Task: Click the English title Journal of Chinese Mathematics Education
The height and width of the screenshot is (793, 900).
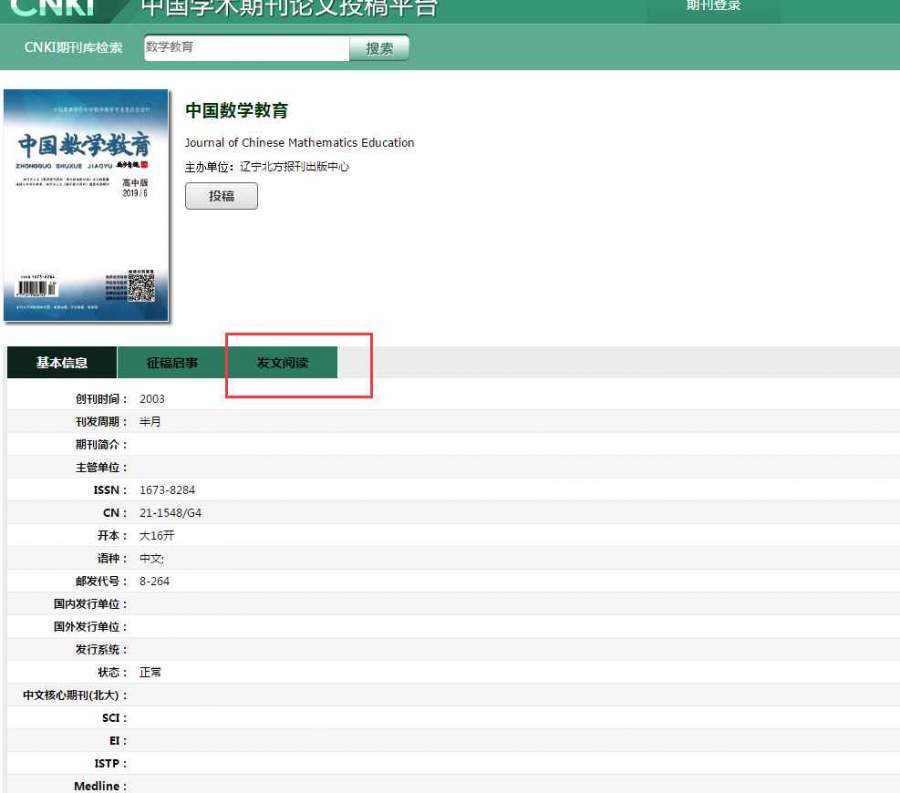Action: tap(299, 143)
